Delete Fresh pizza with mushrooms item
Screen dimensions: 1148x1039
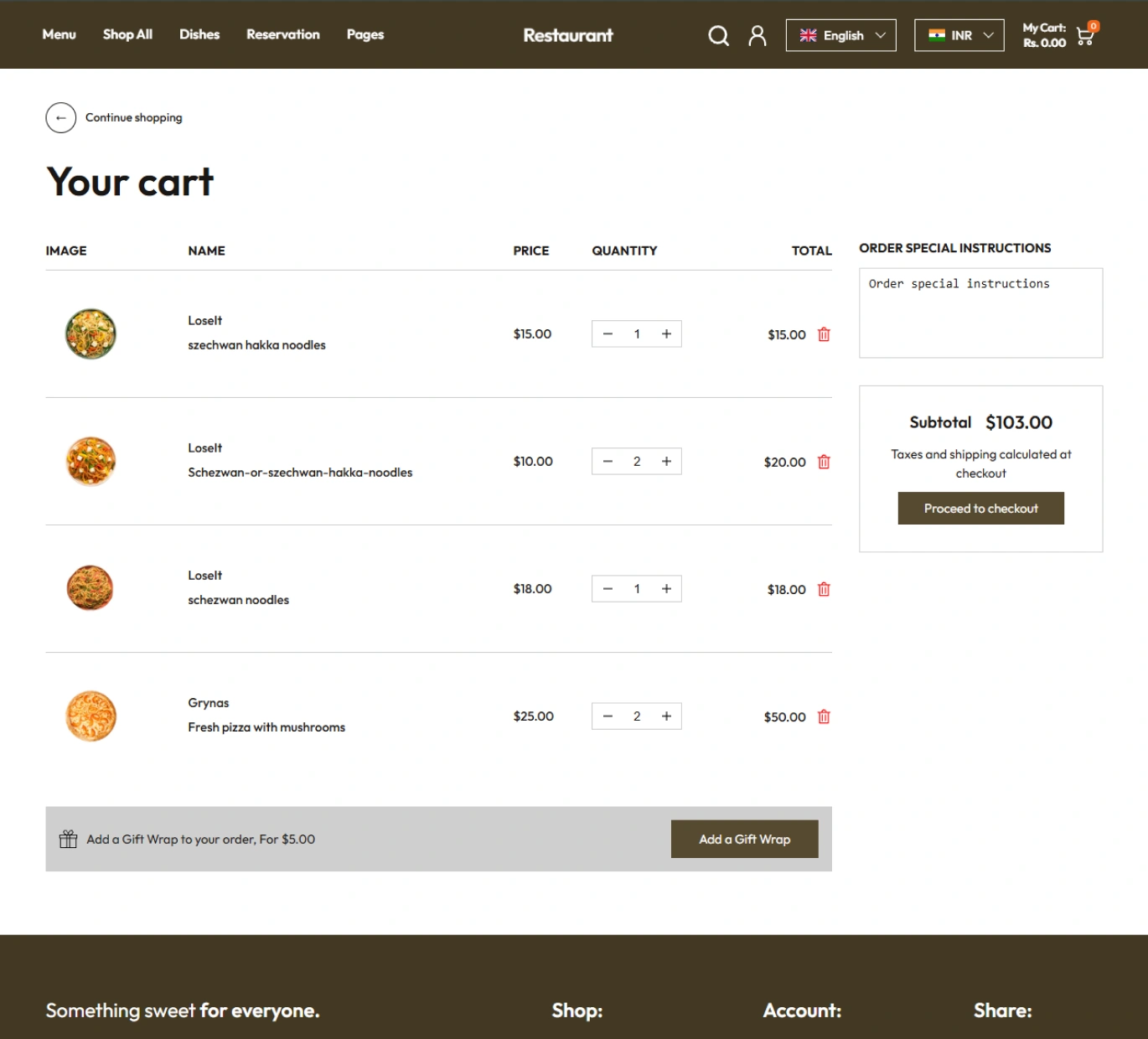(824, 716)
